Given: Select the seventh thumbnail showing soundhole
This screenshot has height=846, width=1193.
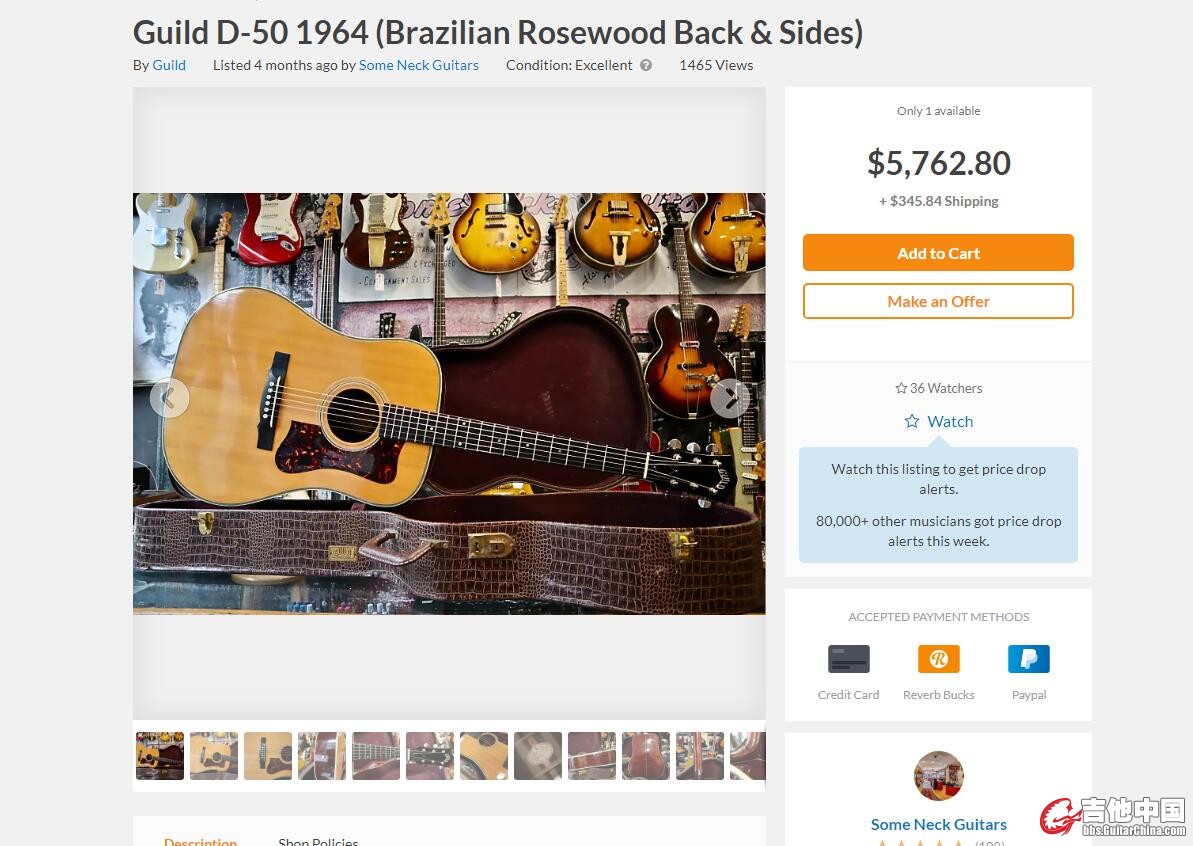Looking at the screenshot, I should [x=484, y=755].
